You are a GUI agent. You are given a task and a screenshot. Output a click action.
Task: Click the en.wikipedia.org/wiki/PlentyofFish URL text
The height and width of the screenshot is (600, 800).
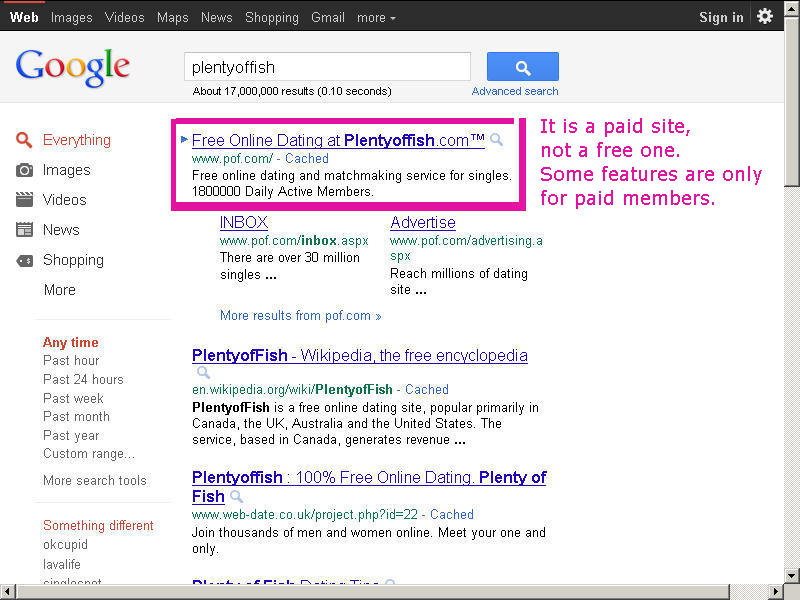[x=292, y=390]
